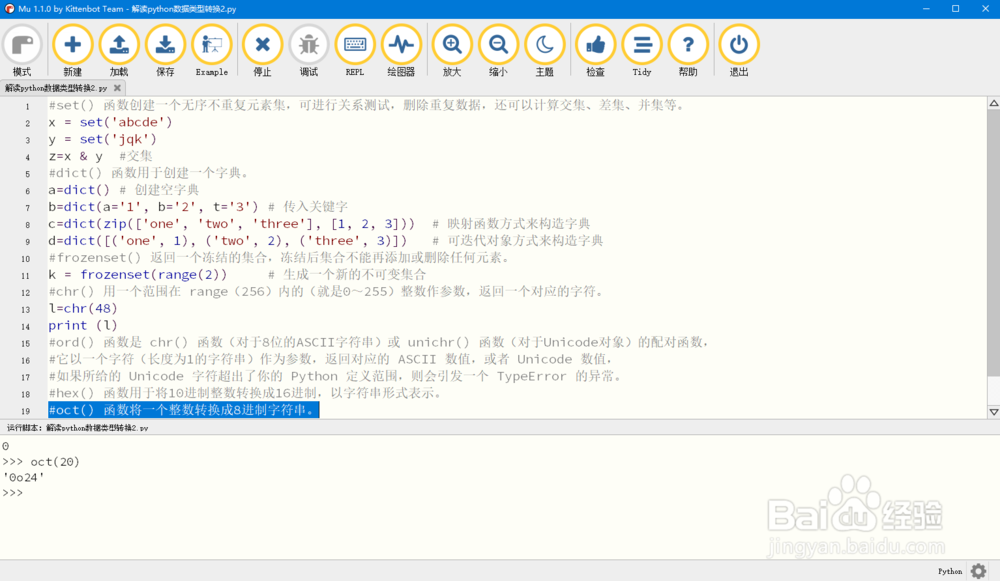Switch theme using the 主题 moon icon
Screen dimensions: 1000x581
[x=543, y=44]
